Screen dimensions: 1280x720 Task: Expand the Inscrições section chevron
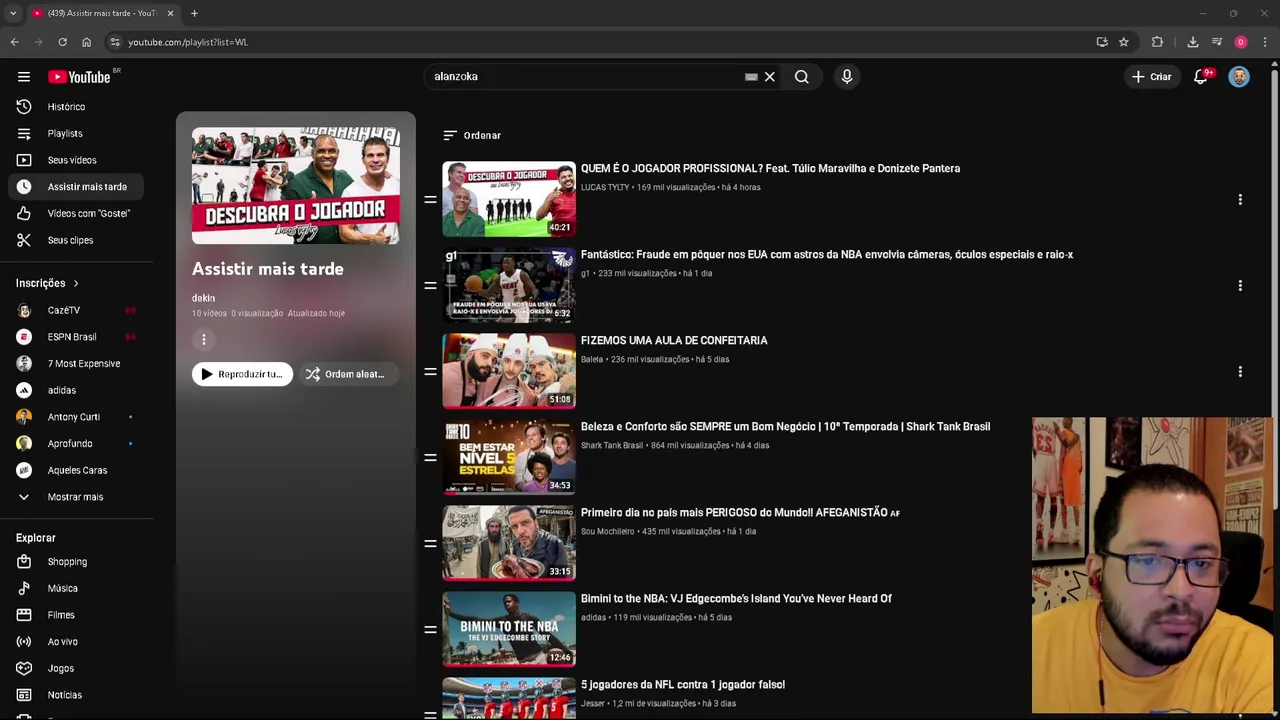pyautogui.click(x=76, y=283)
